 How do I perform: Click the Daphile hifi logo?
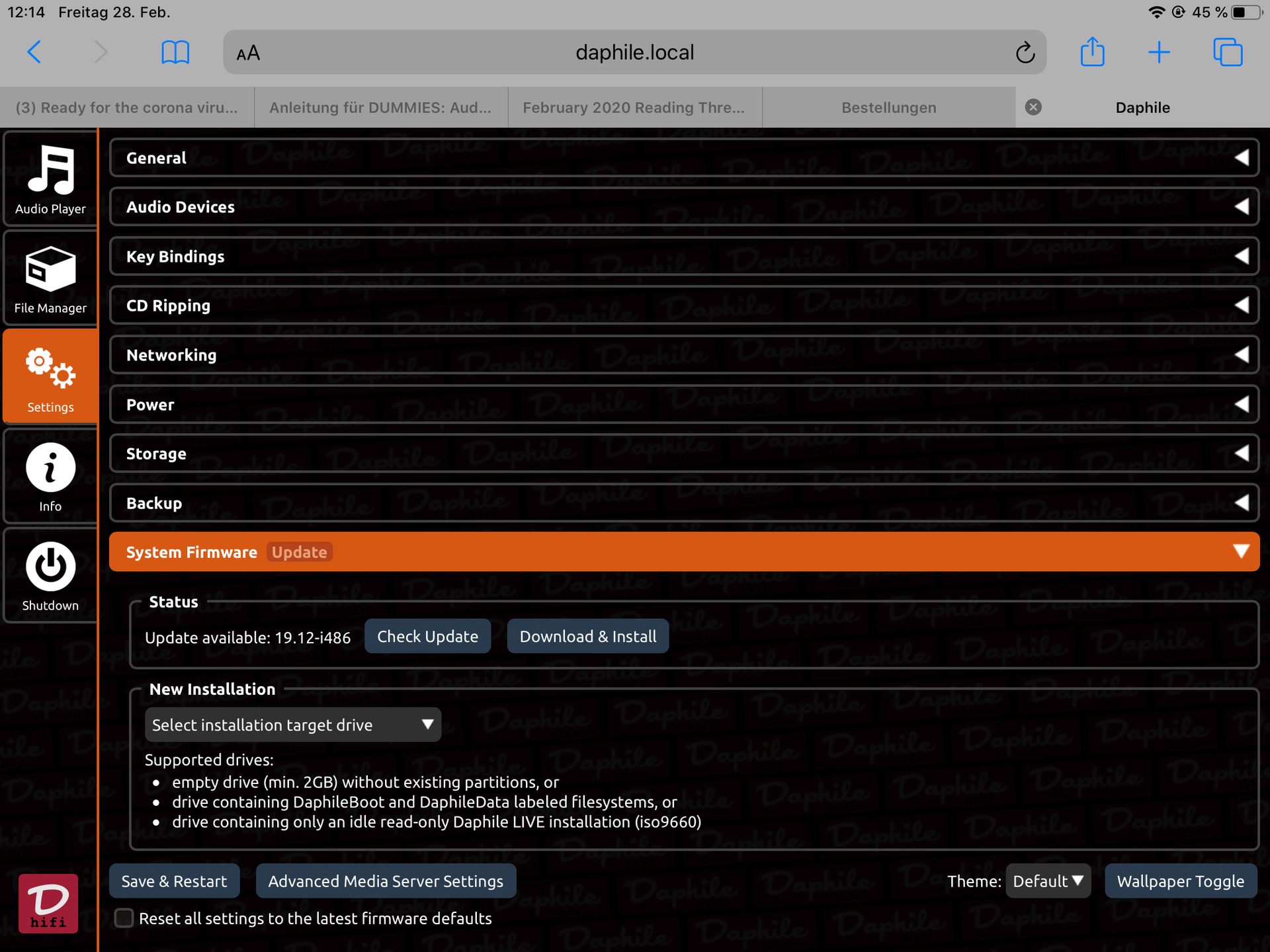pyautogui.click(x=48, y=903)
